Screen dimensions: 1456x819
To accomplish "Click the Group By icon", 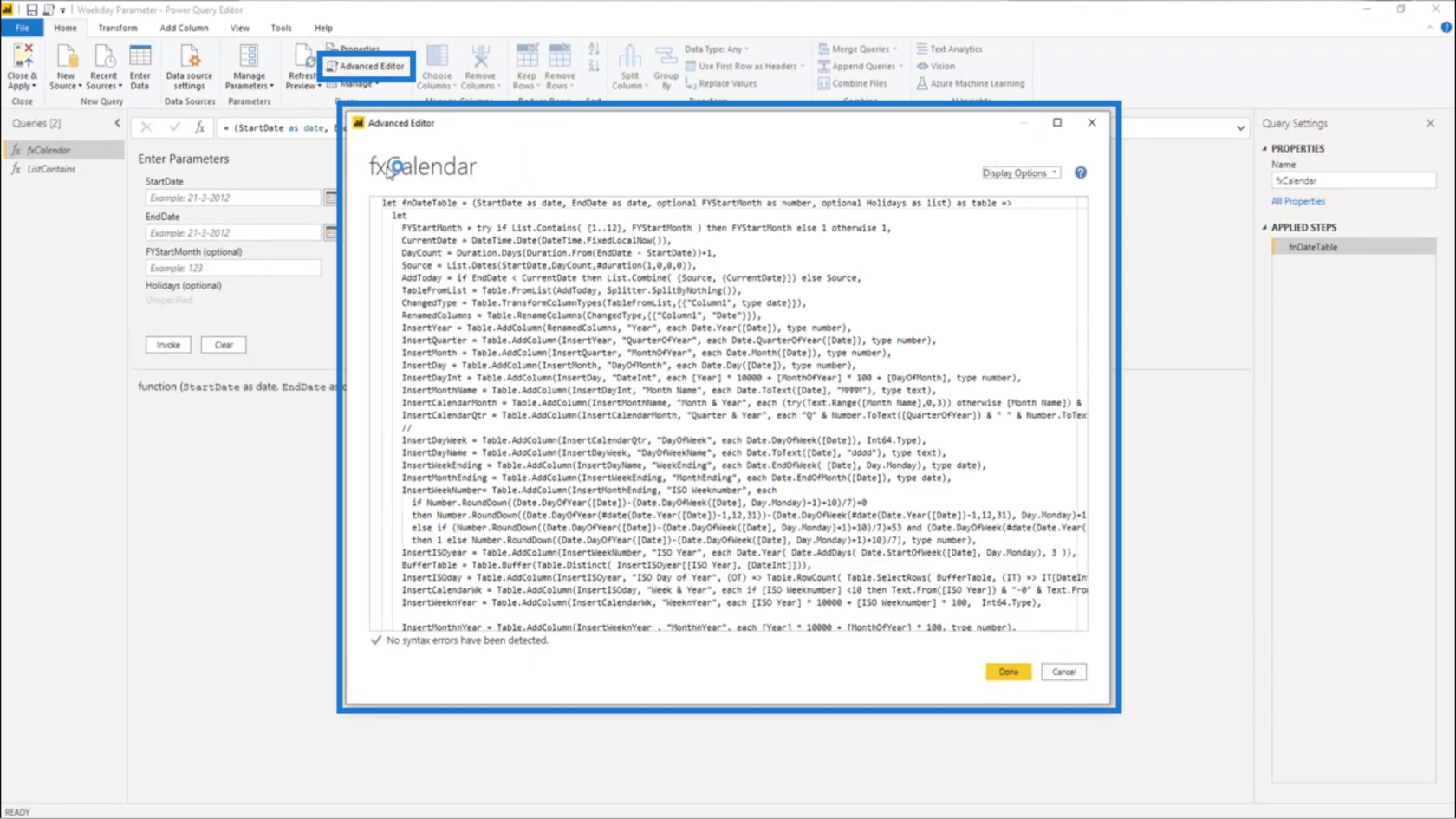I will coord(666,57).
